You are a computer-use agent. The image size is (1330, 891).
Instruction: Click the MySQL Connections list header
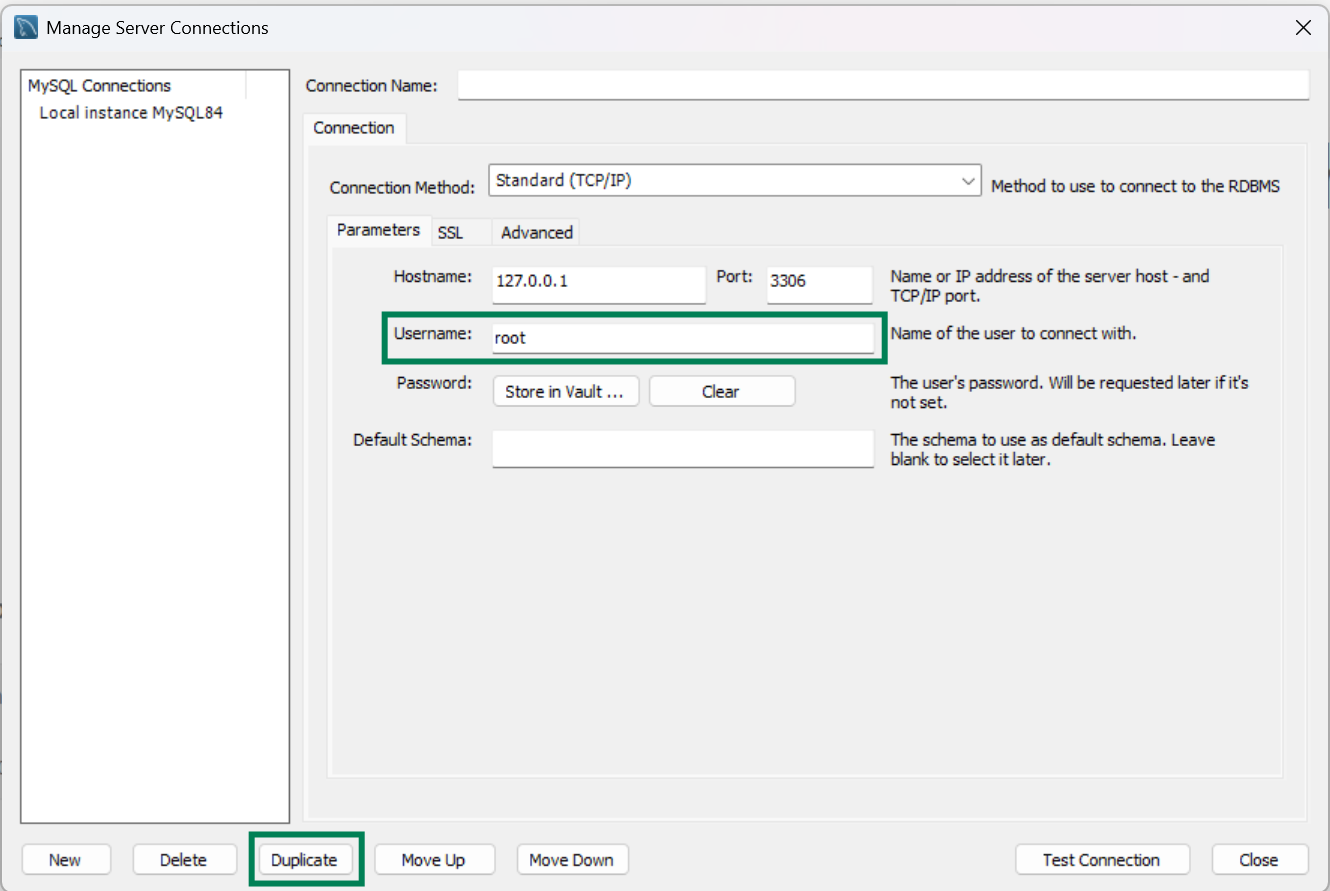pos(100,86)
